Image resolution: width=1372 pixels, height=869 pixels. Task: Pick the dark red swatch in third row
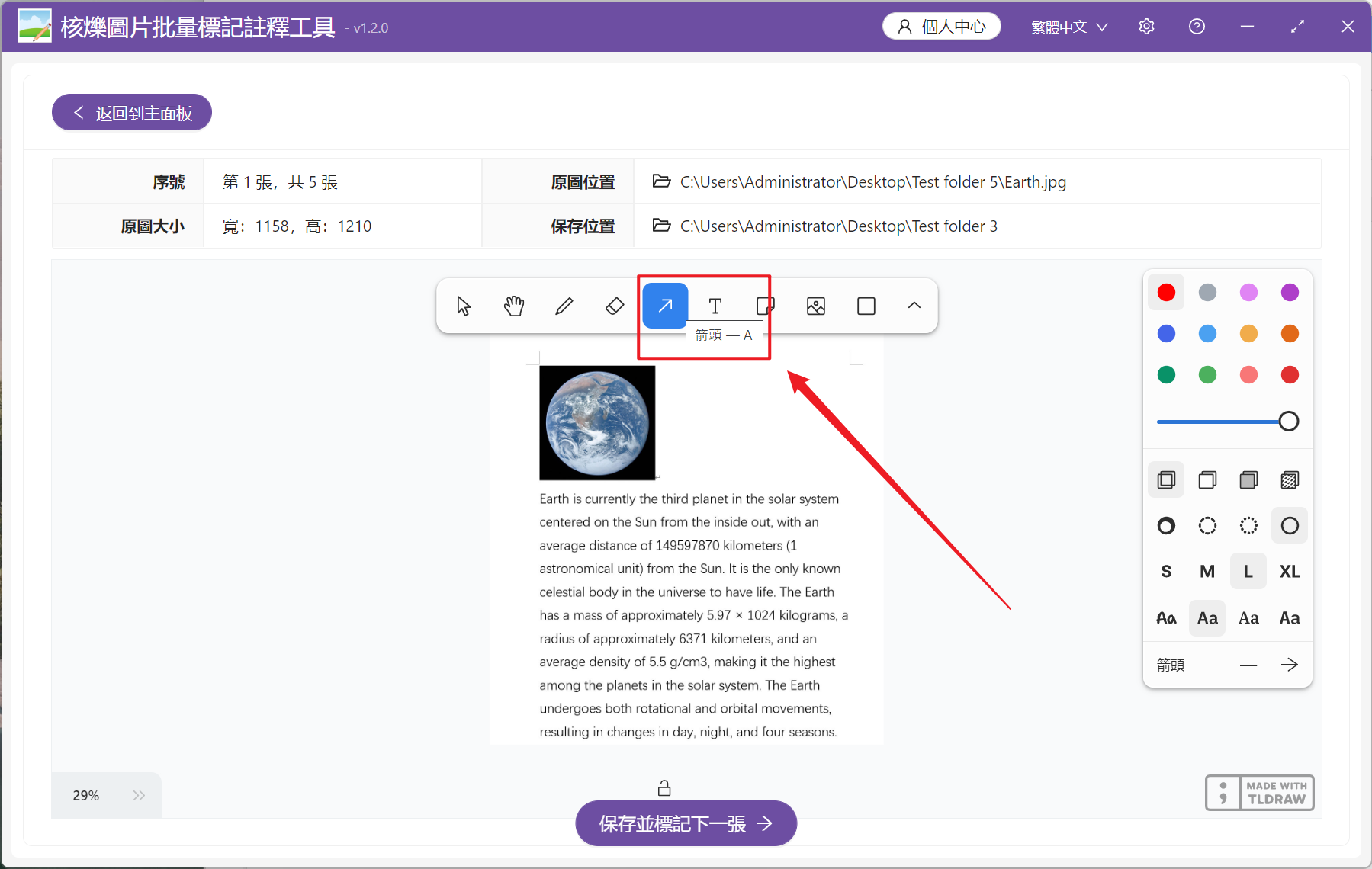pyautogui.click(x=1290, y=374)
